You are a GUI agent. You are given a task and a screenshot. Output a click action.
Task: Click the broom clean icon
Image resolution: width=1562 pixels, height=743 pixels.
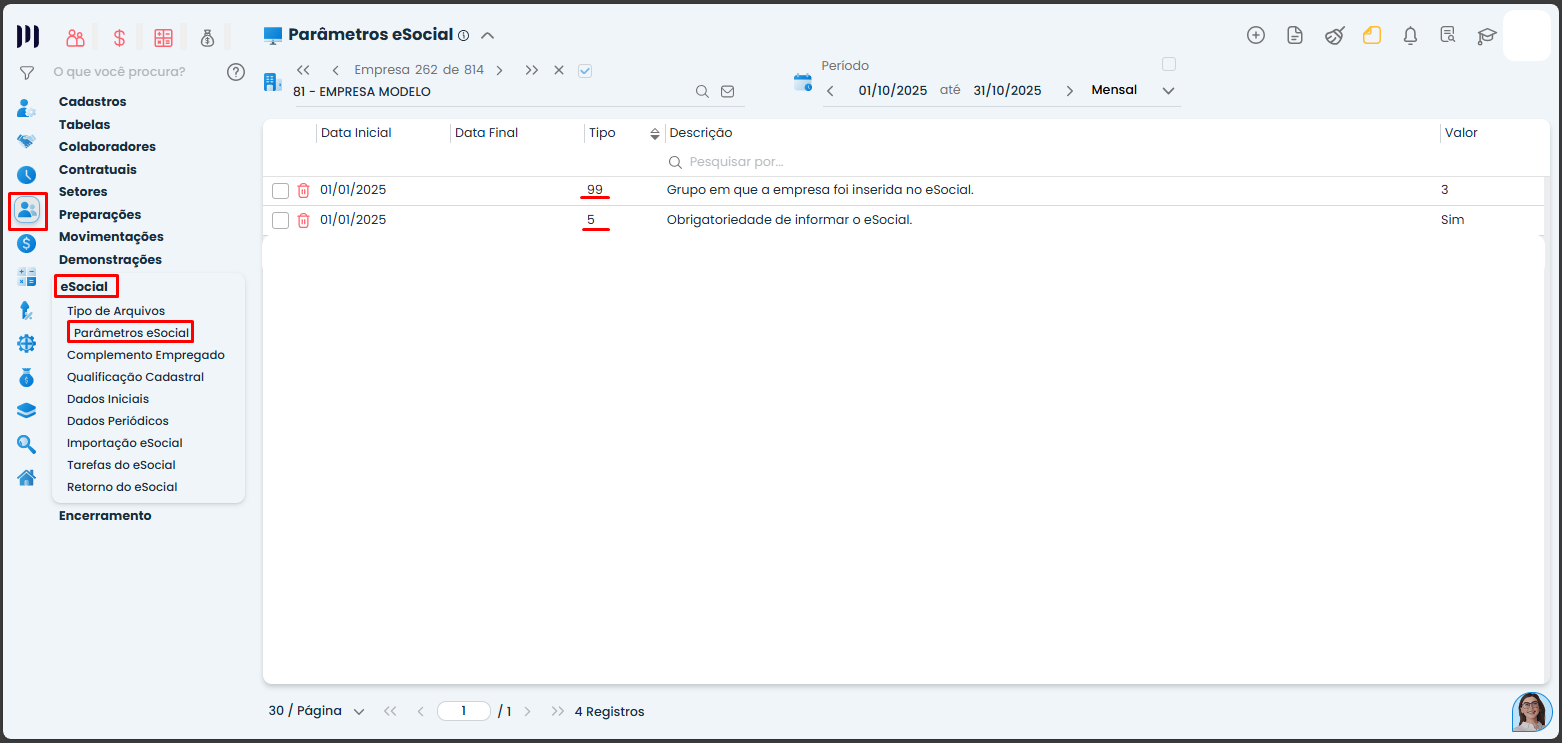(1334, 36)
